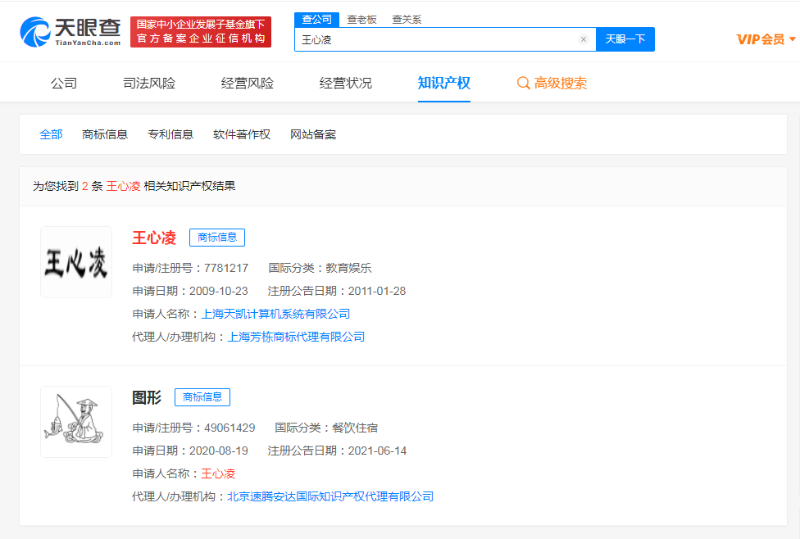
Task: Filter results by 商标信息
Action: click(105, 134)
